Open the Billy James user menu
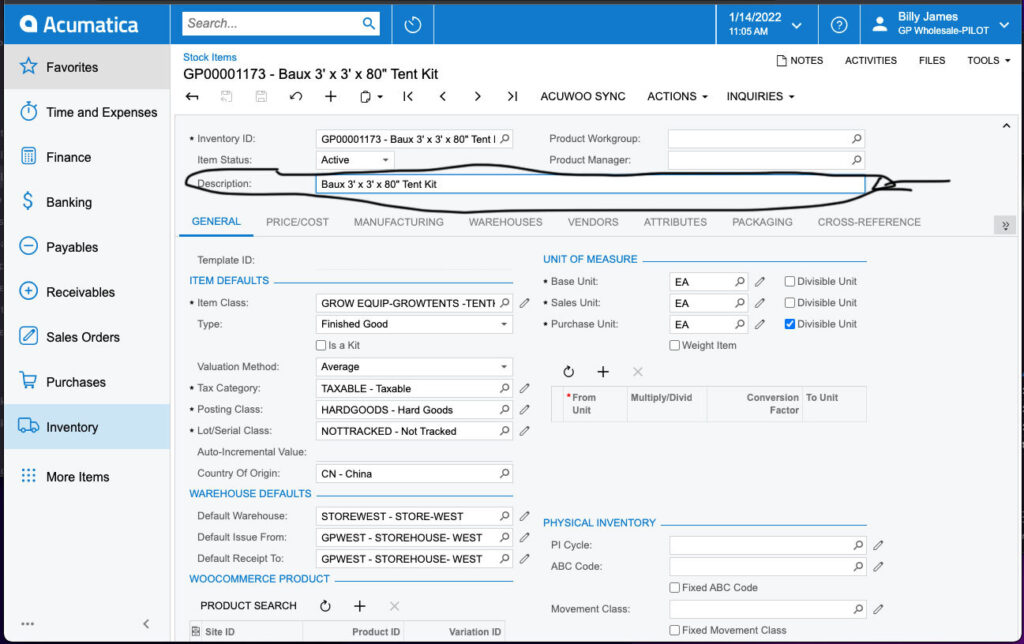1024x644 pixels. 942,24
